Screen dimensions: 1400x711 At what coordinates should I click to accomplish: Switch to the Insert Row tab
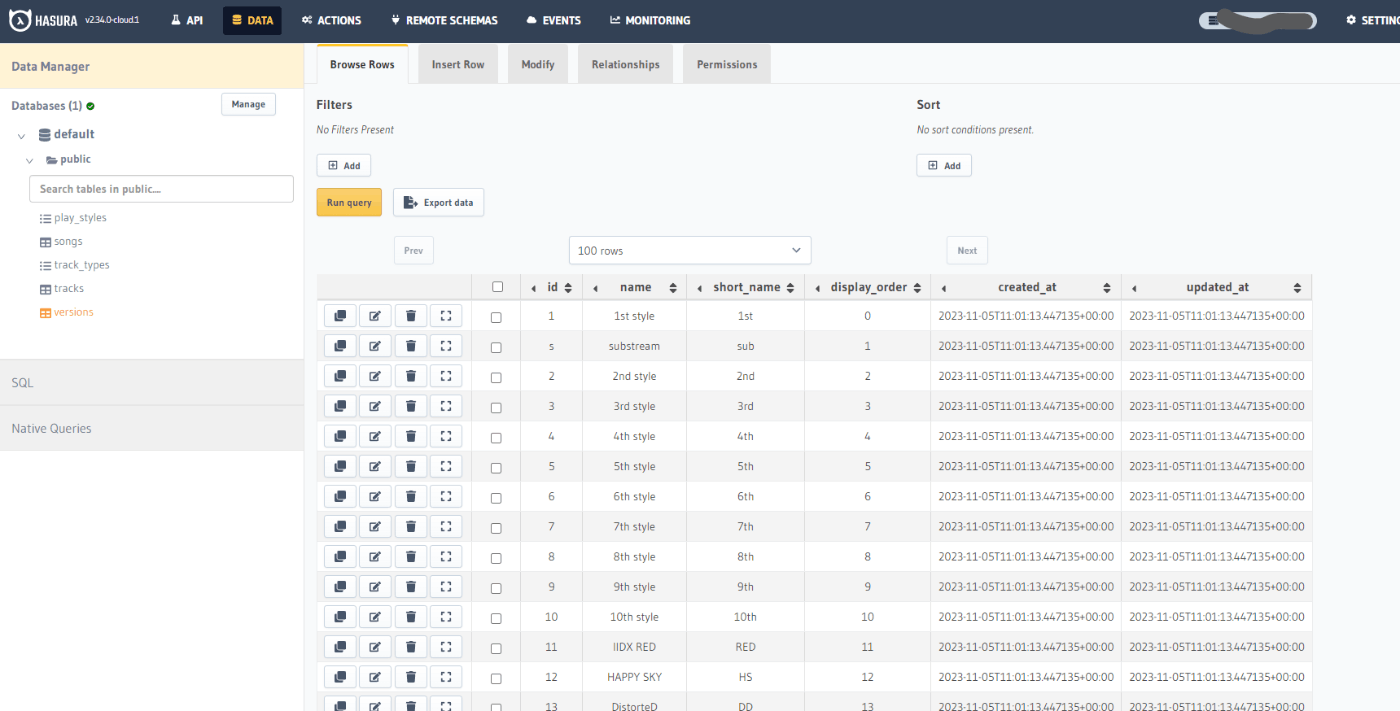click(x=458, y=64)
